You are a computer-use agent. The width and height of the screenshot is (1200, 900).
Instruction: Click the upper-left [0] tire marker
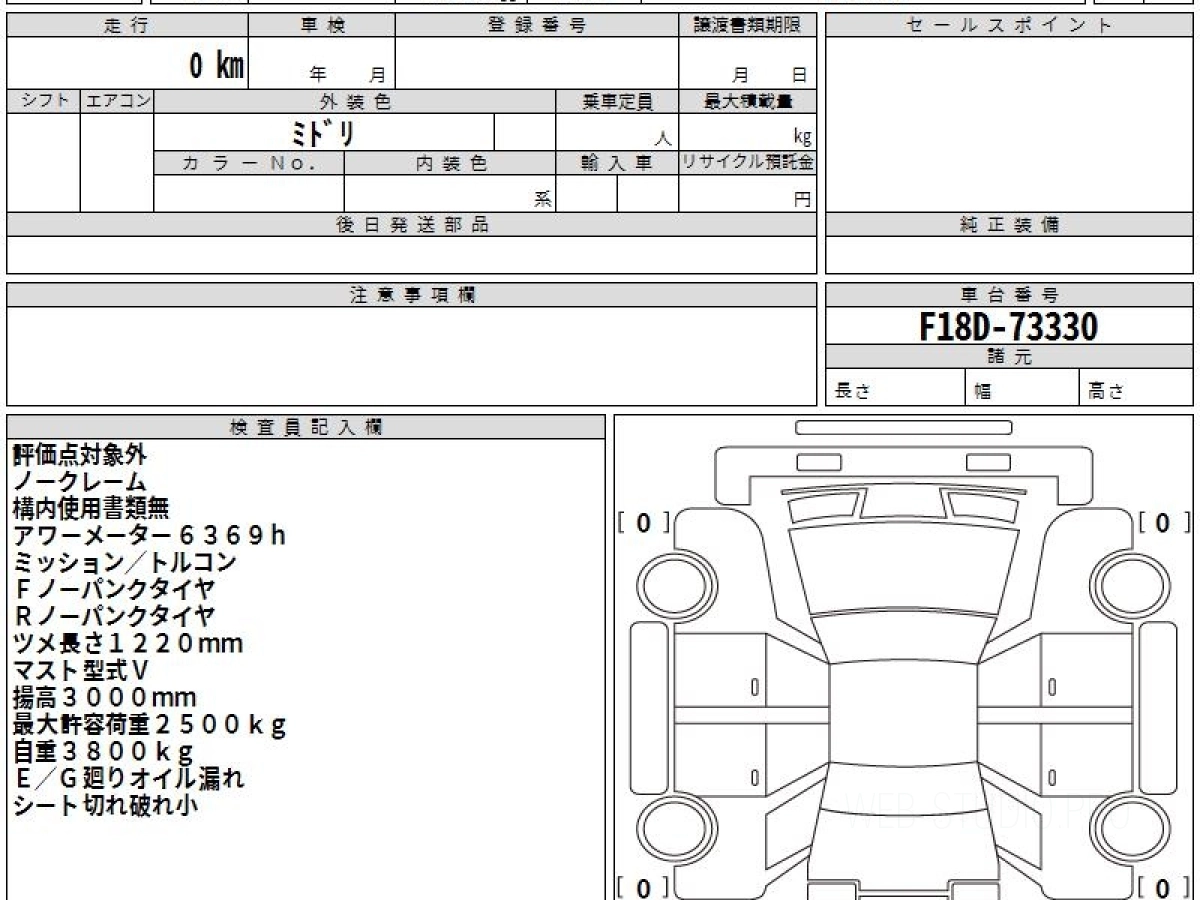pos(643,523)
